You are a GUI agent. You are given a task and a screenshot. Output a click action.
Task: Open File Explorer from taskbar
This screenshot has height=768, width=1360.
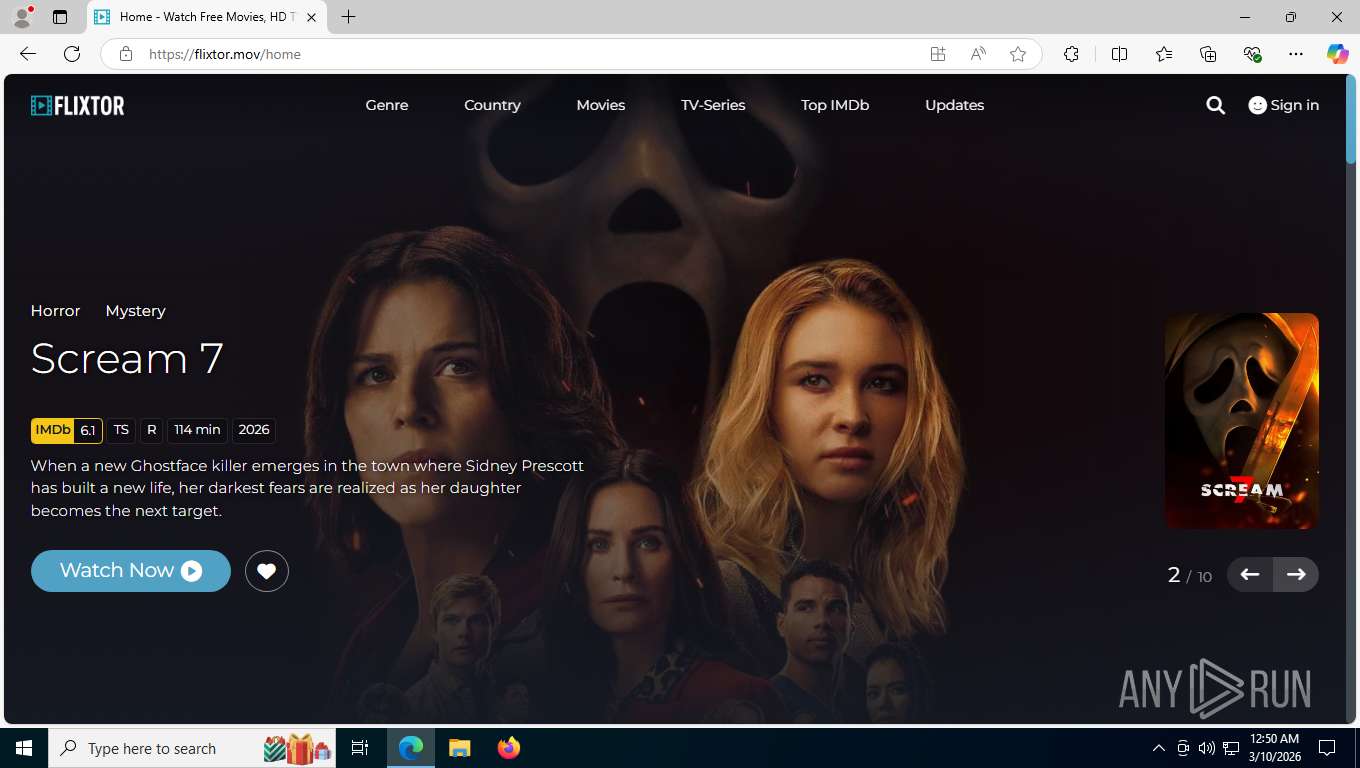[459, 748]
